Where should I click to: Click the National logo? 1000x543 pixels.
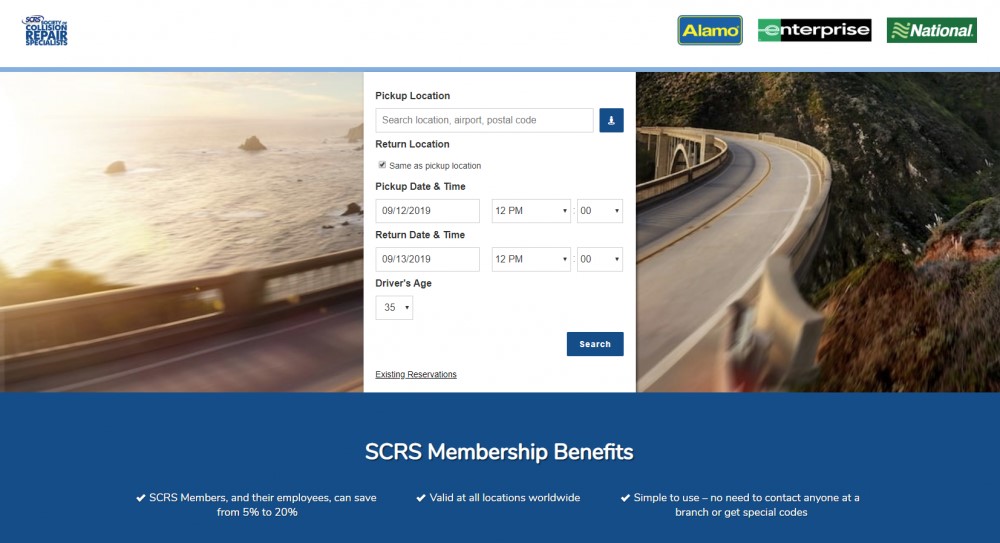point(932,30)
